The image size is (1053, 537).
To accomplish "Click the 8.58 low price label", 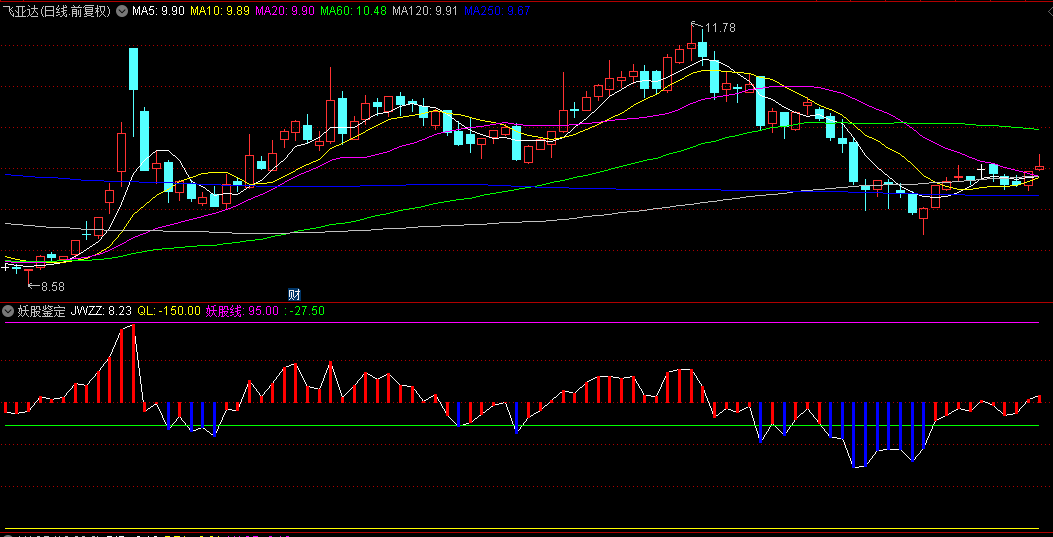I will point(52,287).
